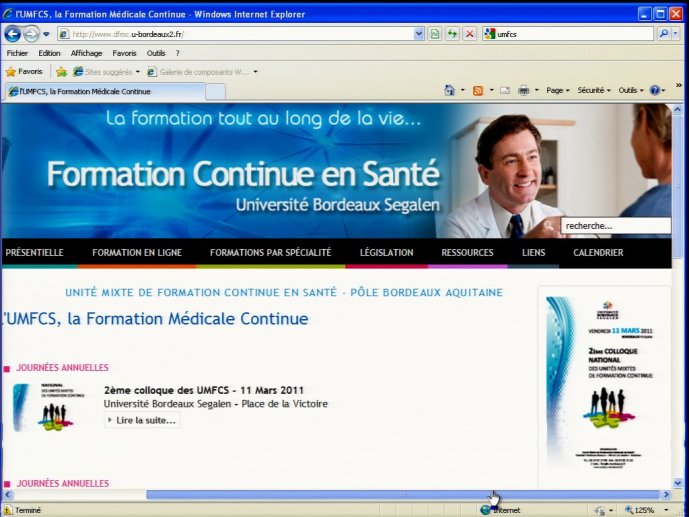Viewport: 689px width, 517px height.
Task: Click the Print icon
Action: coord(523,90)
